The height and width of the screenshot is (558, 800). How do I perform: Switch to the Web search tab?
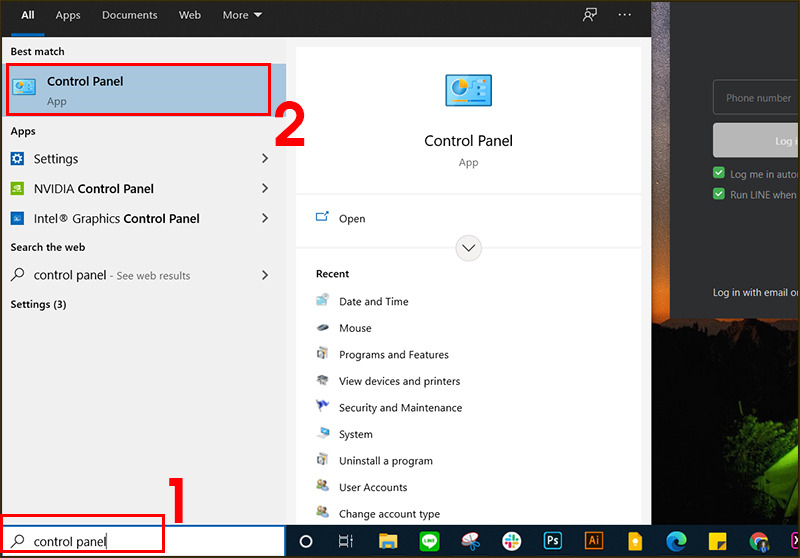click(x=189, y=15)
